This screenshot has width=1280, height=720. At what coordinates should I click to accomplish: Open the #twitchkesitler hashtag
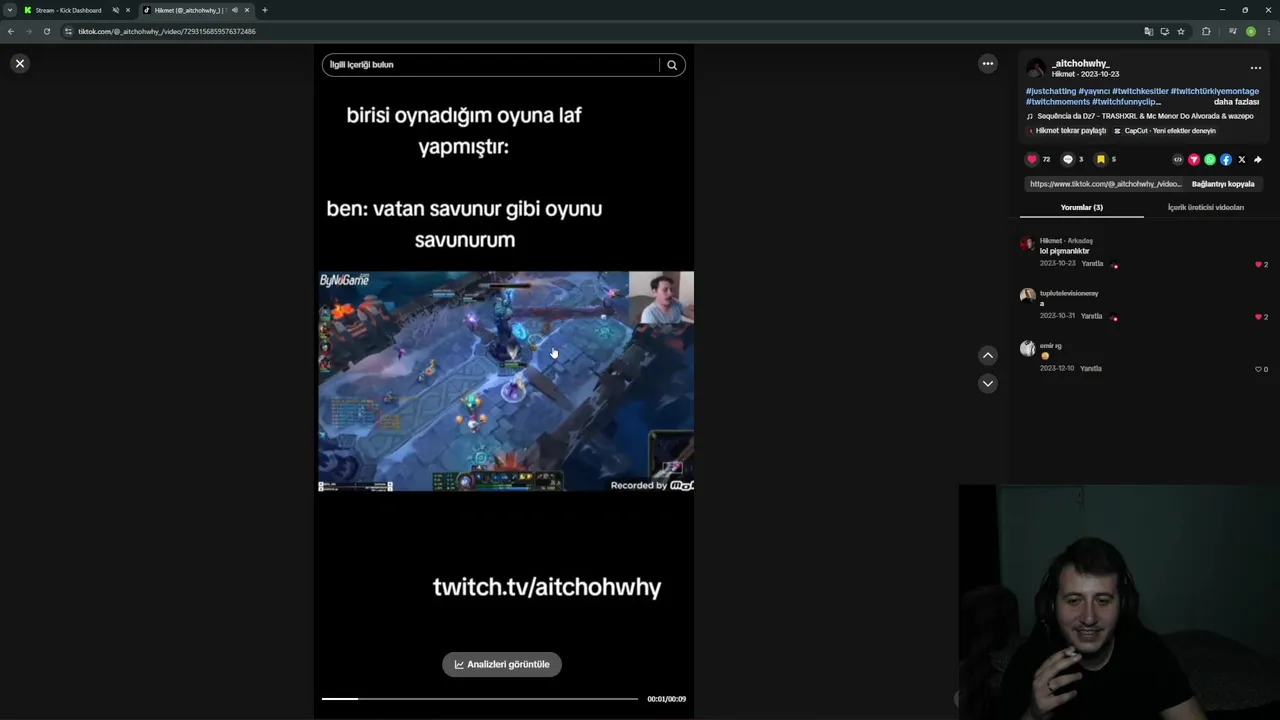1140,91
